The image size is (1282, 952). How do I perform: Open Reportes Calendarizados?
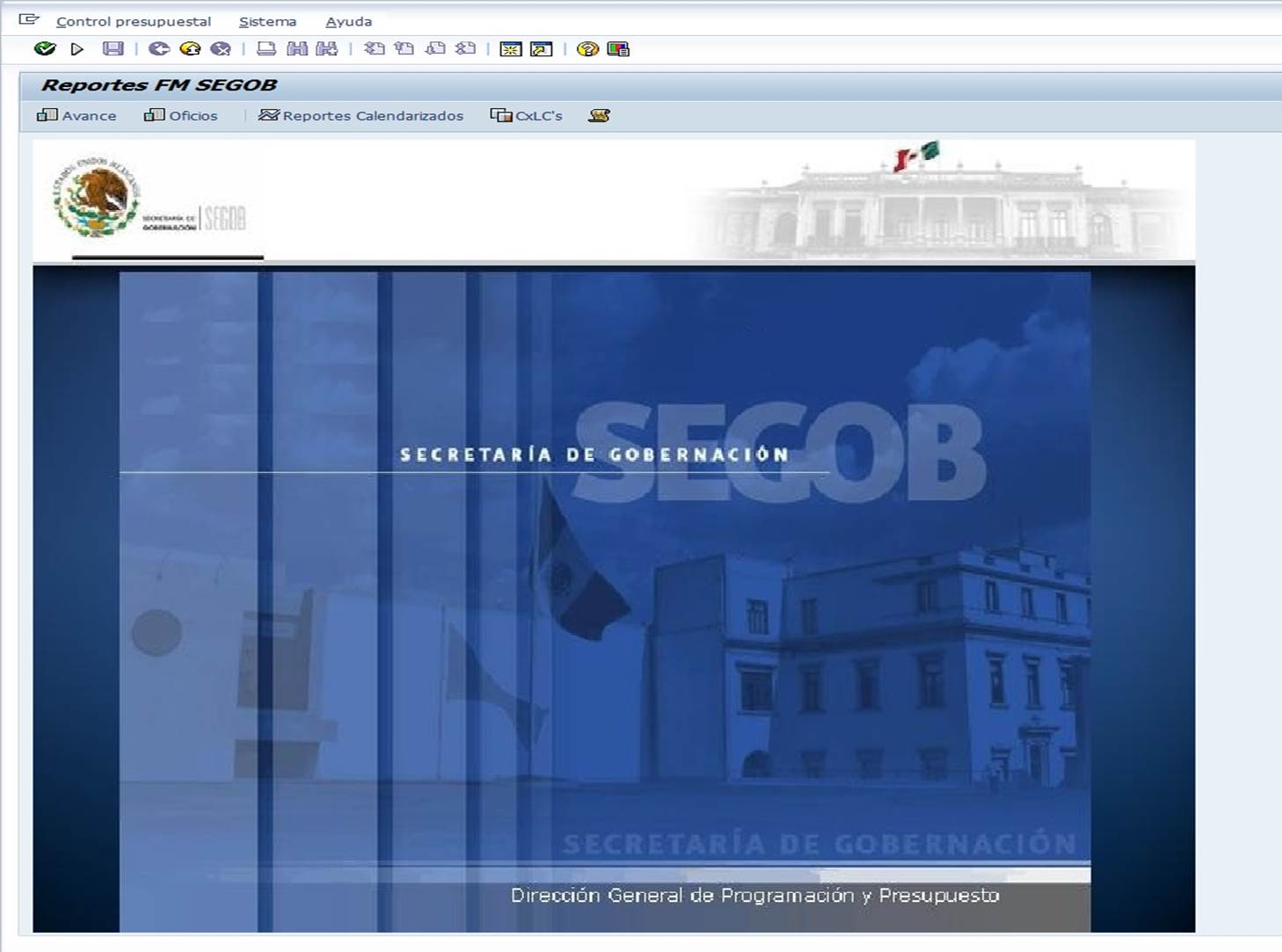coord(361,115)
